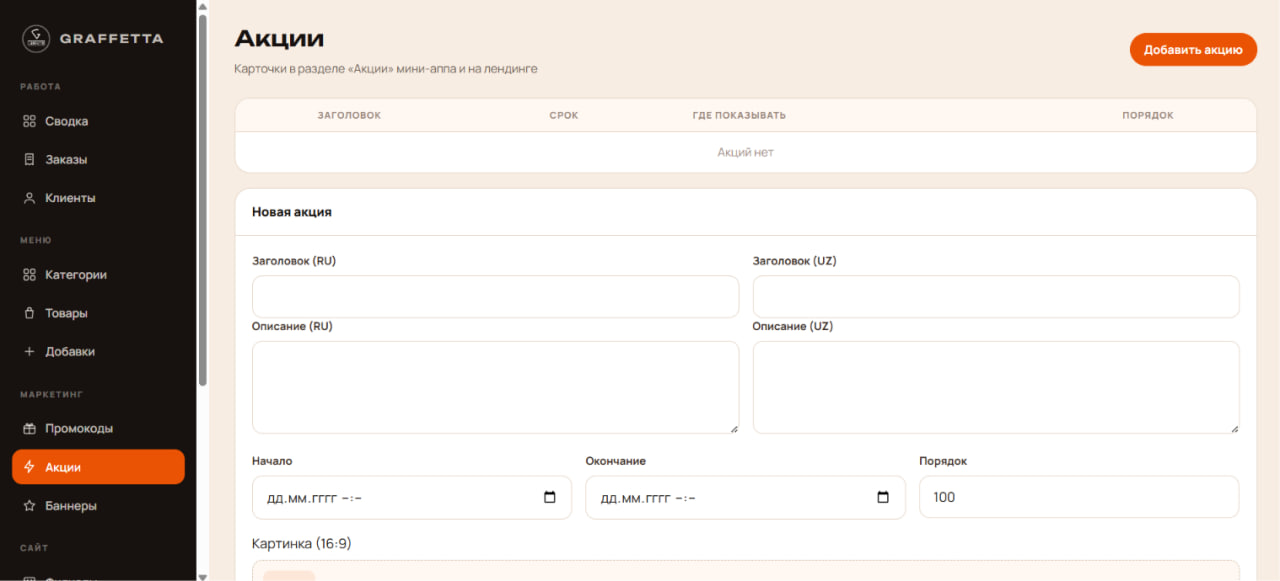Screen dimensions: 1280x581
Task: Open the calendar picker in Начало field
Action: point(549,497)
